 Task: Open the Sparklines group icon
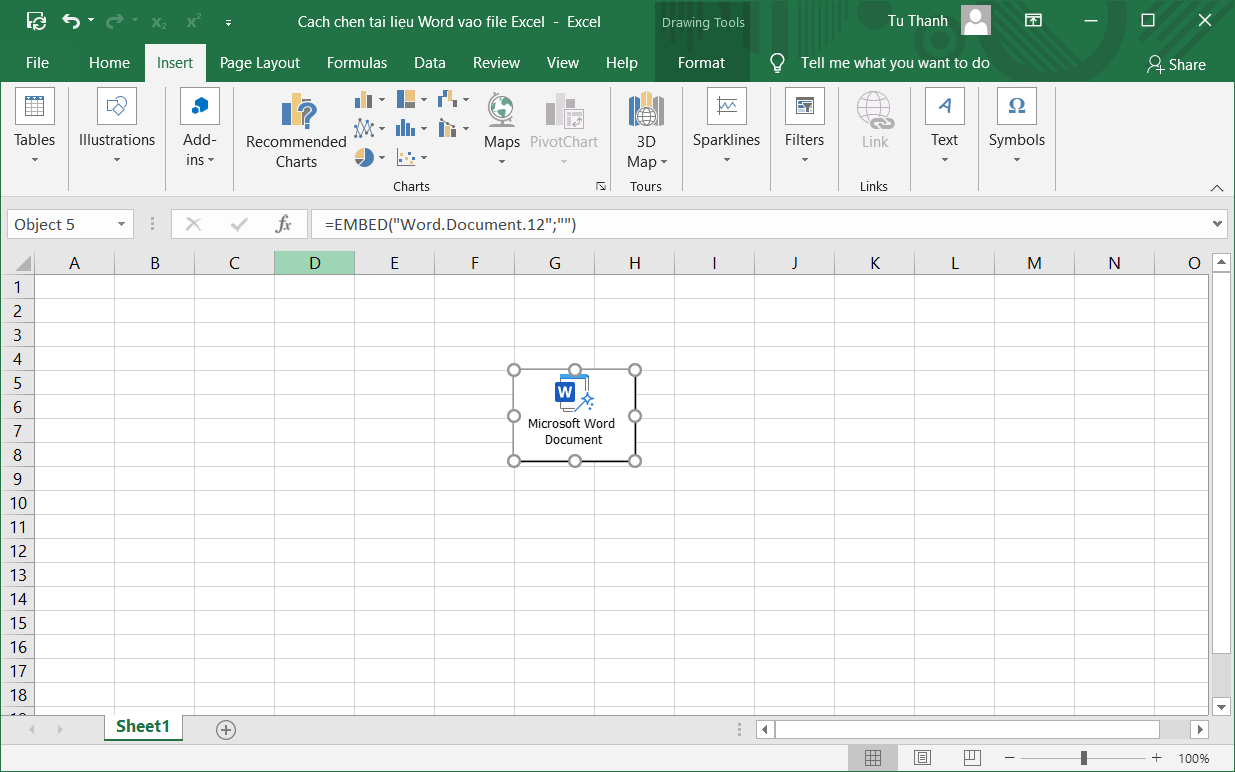coord(727,107)
